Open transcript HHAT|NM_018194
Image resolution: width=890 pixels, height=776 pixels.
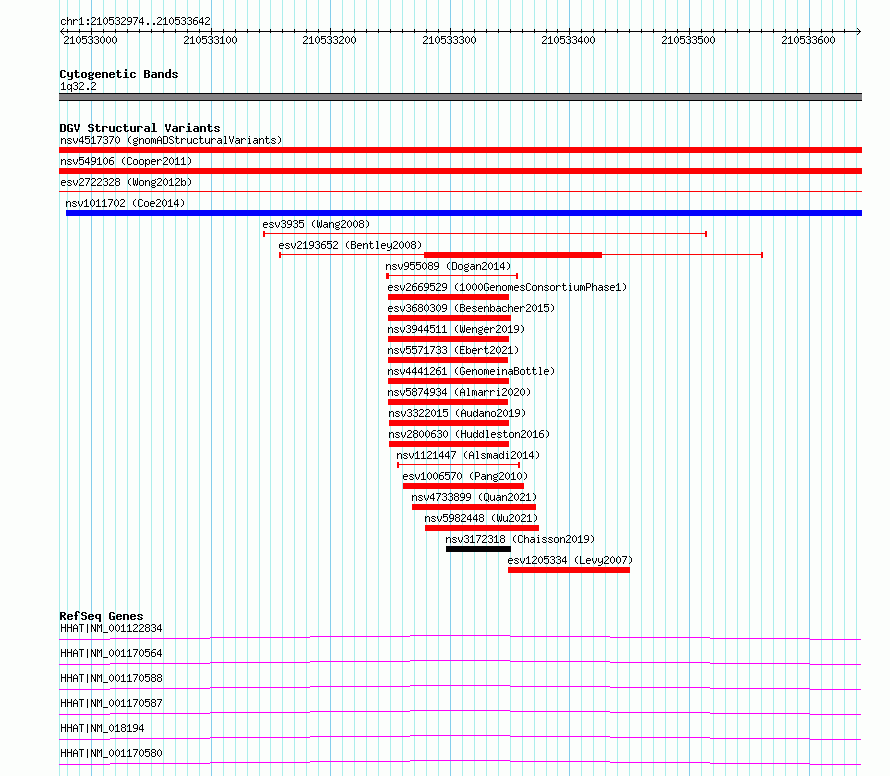[x=102, y=728]
